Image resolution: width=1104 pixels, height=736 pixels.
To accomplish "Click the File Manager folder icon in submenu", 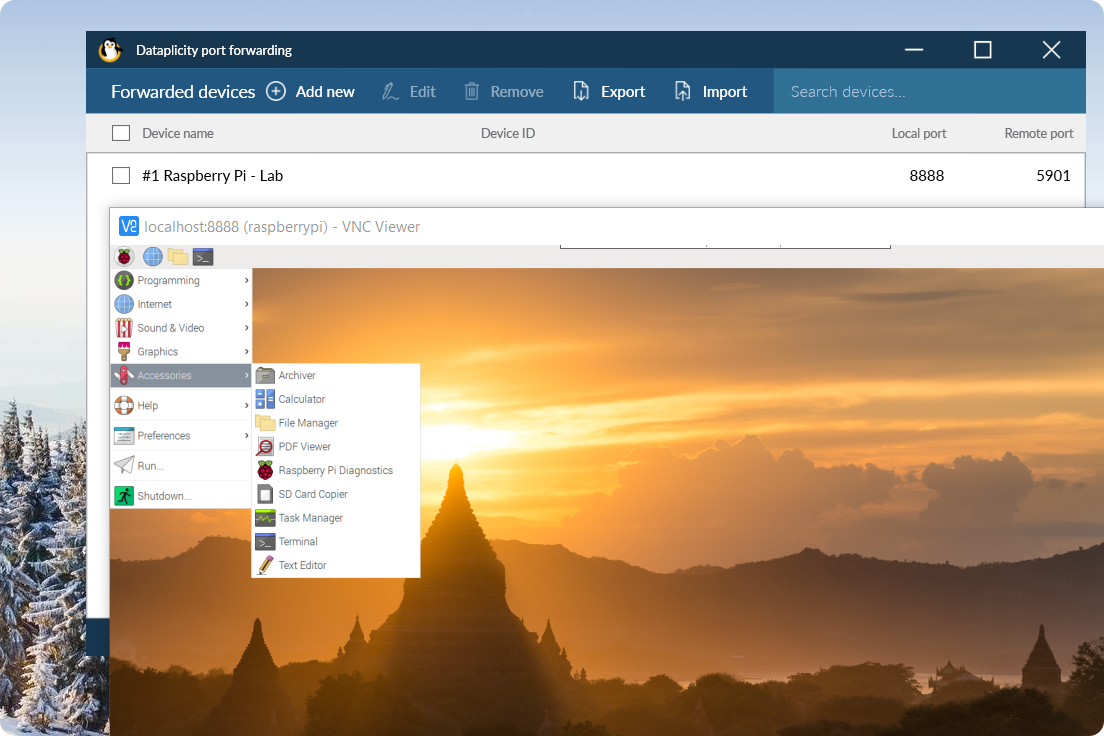I will [x=265, y=423].
